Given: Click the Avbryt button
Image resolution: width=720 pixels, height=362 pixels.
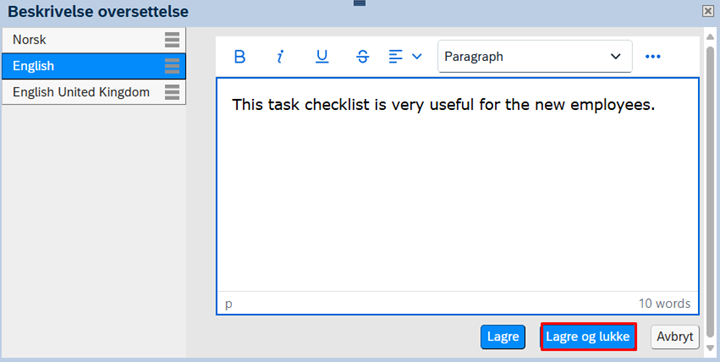Looking at the screenshot, I should pos(675,337).
